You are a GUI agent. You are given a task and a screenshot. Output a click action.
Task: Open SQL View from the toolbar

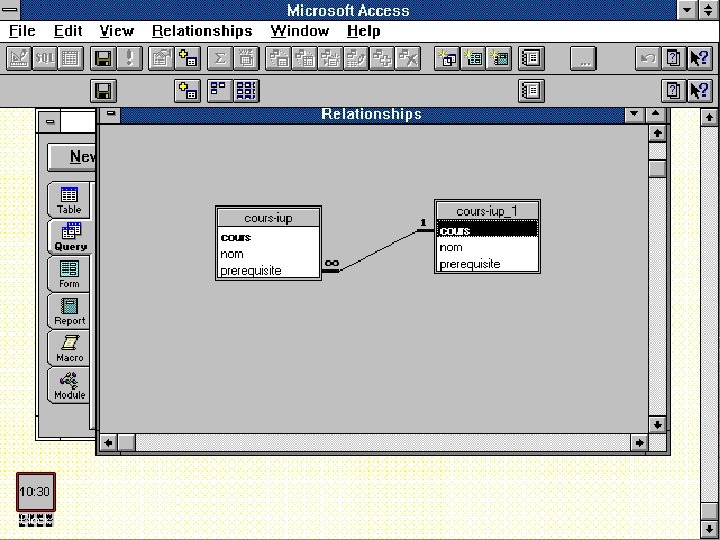click(45, 58)
